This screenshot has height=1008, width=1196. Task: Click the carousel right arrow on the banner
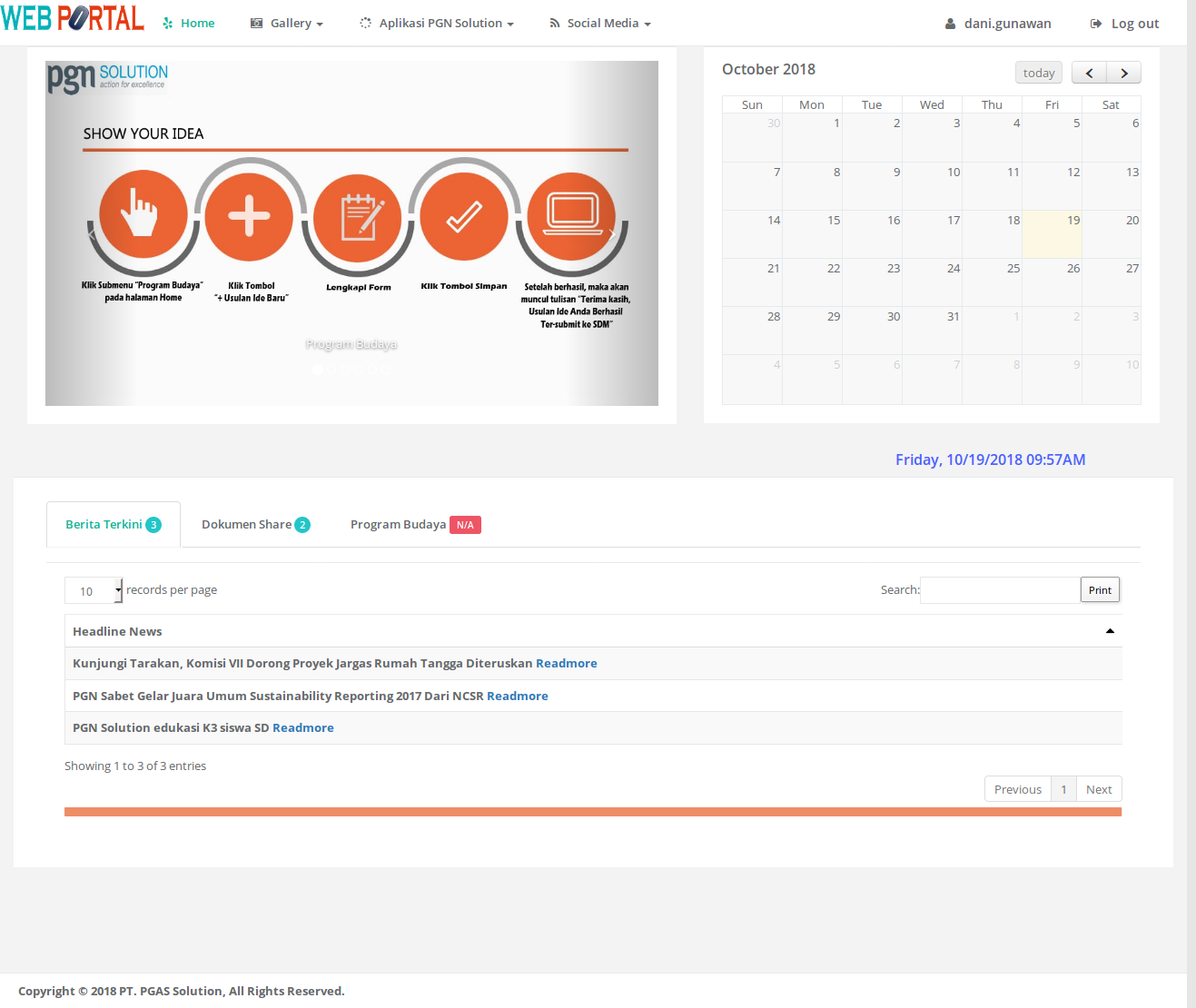tap(612, 233)
